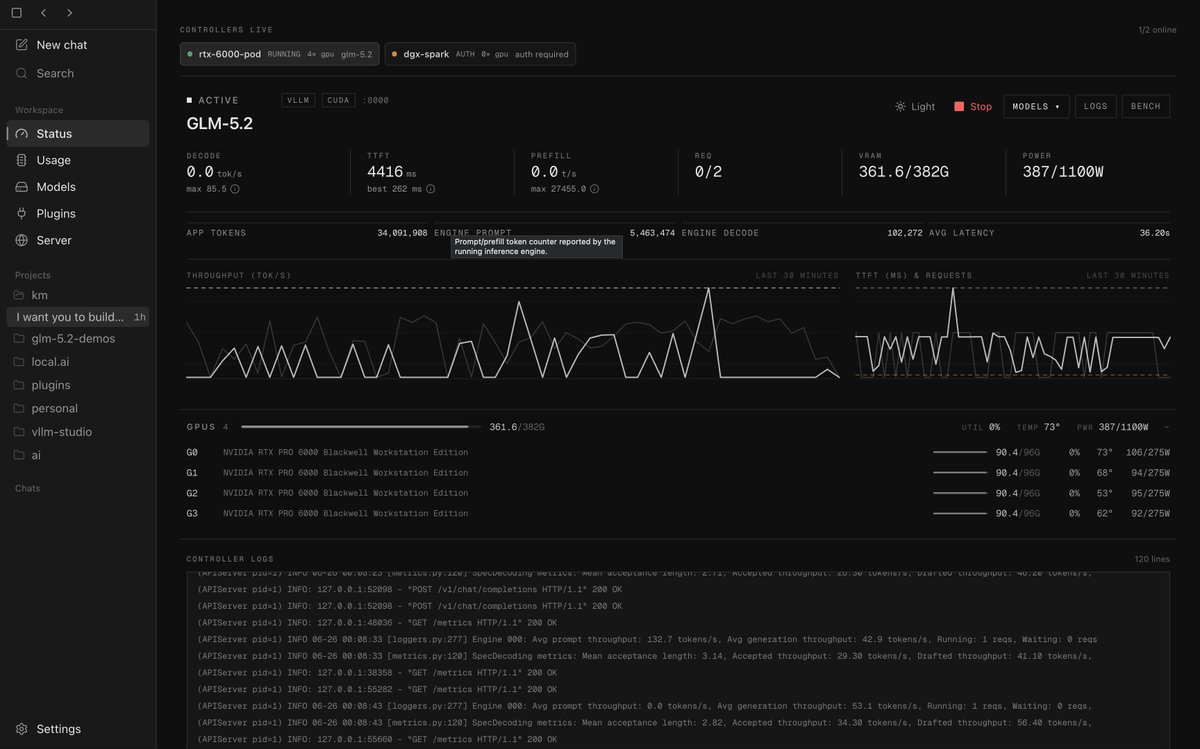Select the dgx-spark controller chip
Image resolution: width=1200 pixels, height=749 pixels.
point(480,54)
